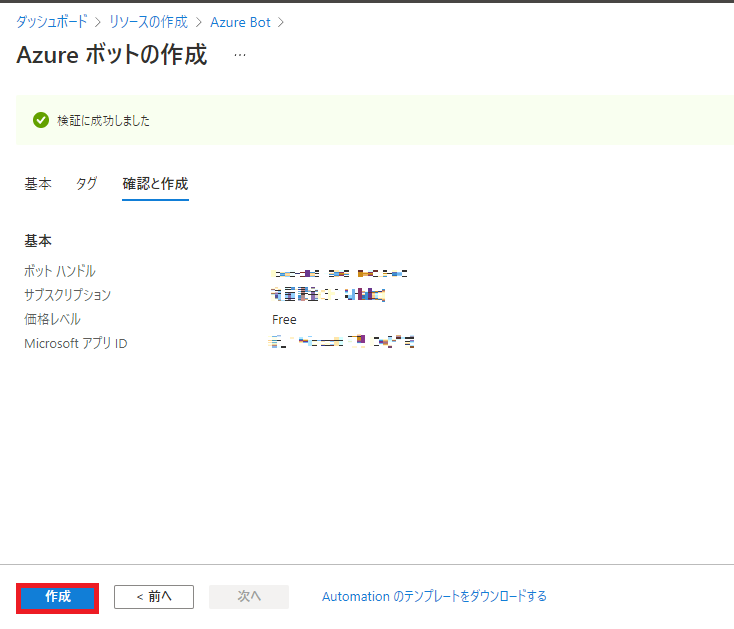The width and height of the screenshot is (734, 629).
Task: Click the < 前へ button
Action: tap(153, 597)
